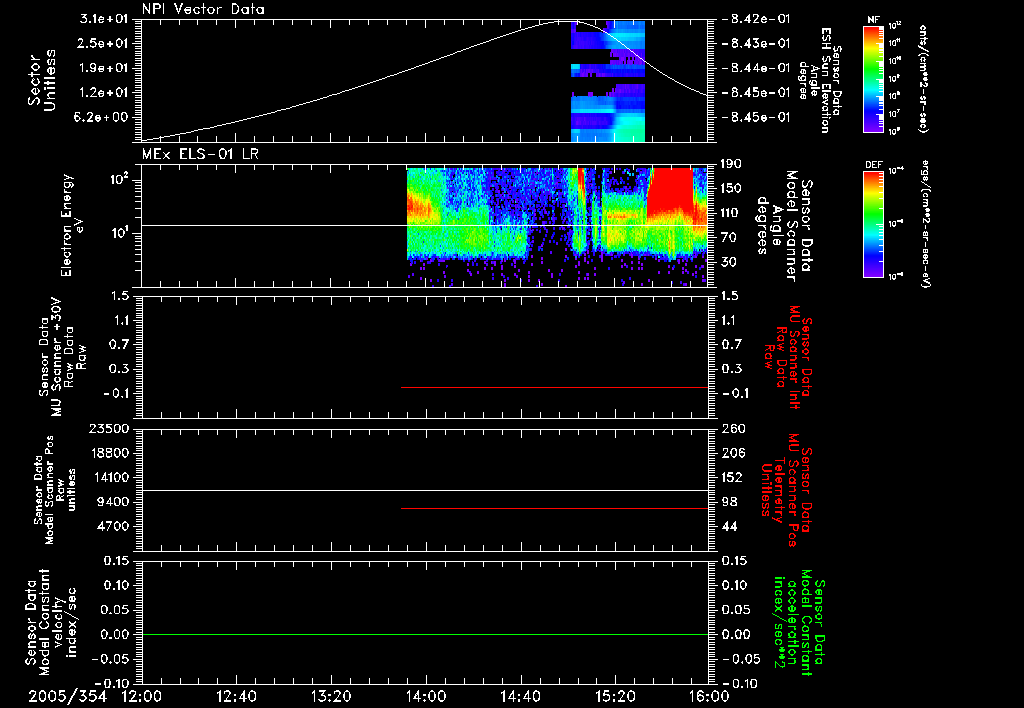Click the "260" telemetry position tick
The height and width of the screenshot is (708, 1024).
tap(733, 429)
